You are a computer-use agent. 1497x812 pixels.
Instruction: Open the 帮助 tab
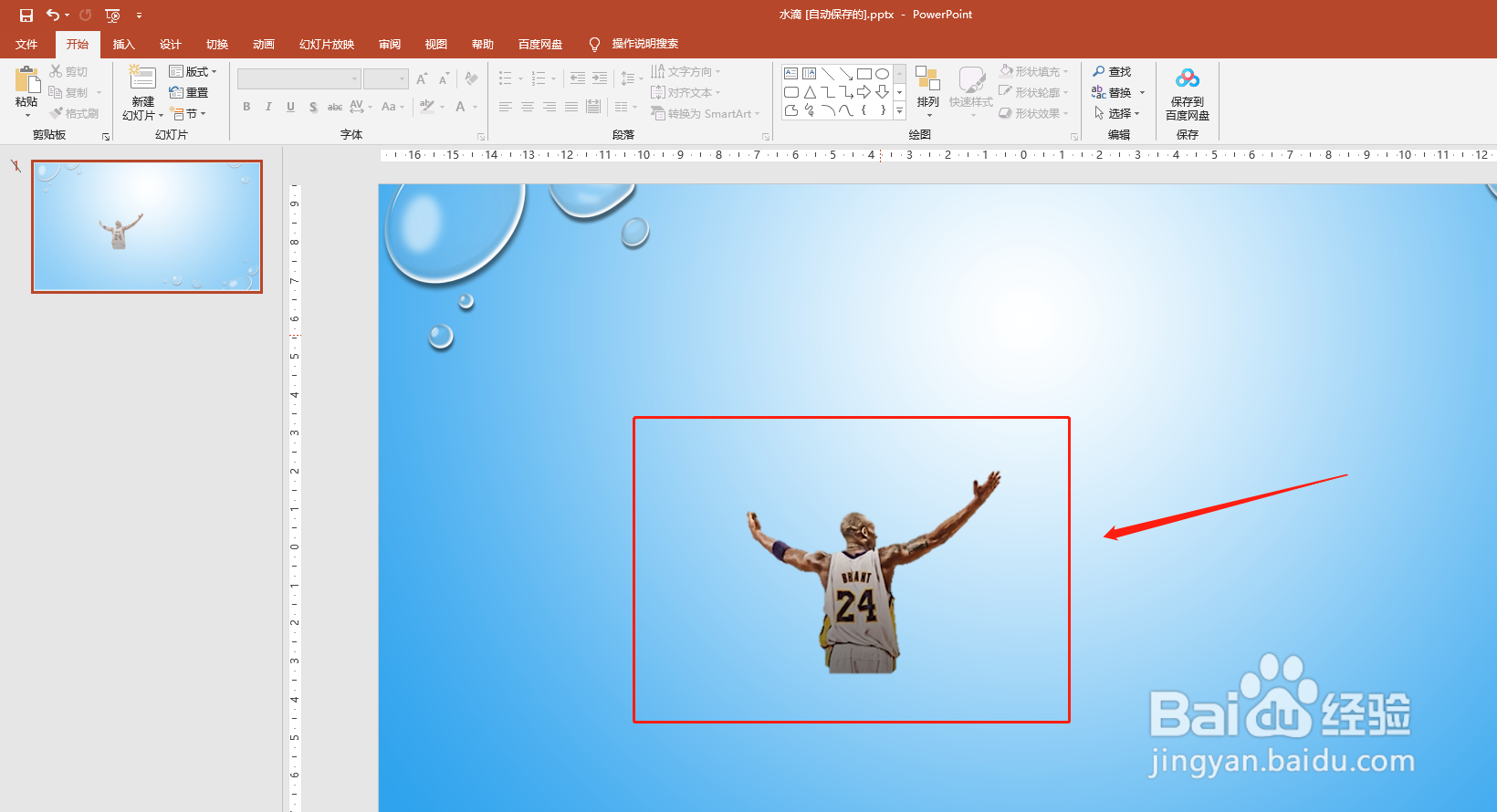(483, 44)
